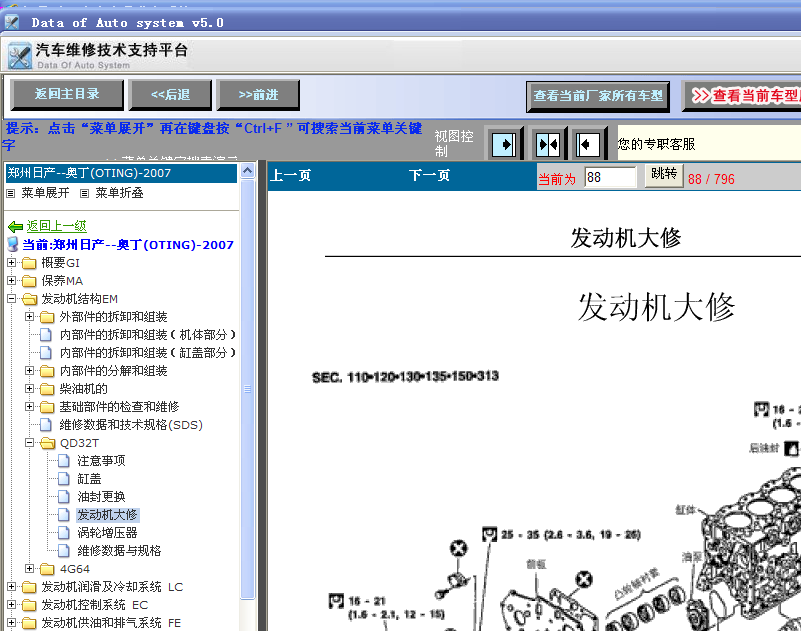Expand the 外部件的拆卸和组装 node
This screenshot has height=631, width=801.
30,317
